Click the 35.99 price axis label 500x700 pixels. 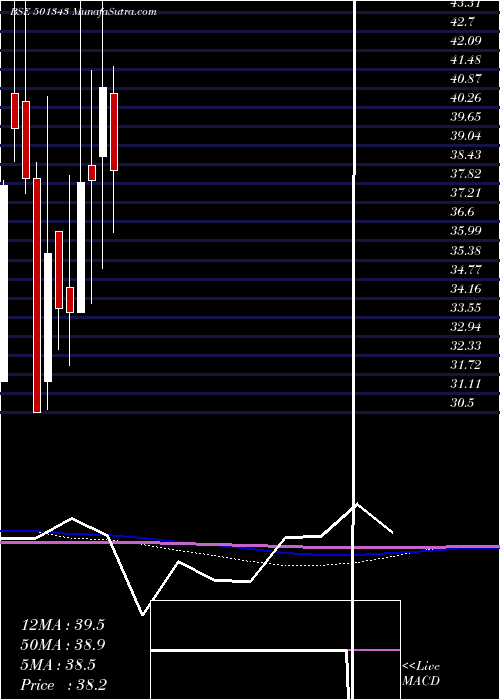point(466,231)
